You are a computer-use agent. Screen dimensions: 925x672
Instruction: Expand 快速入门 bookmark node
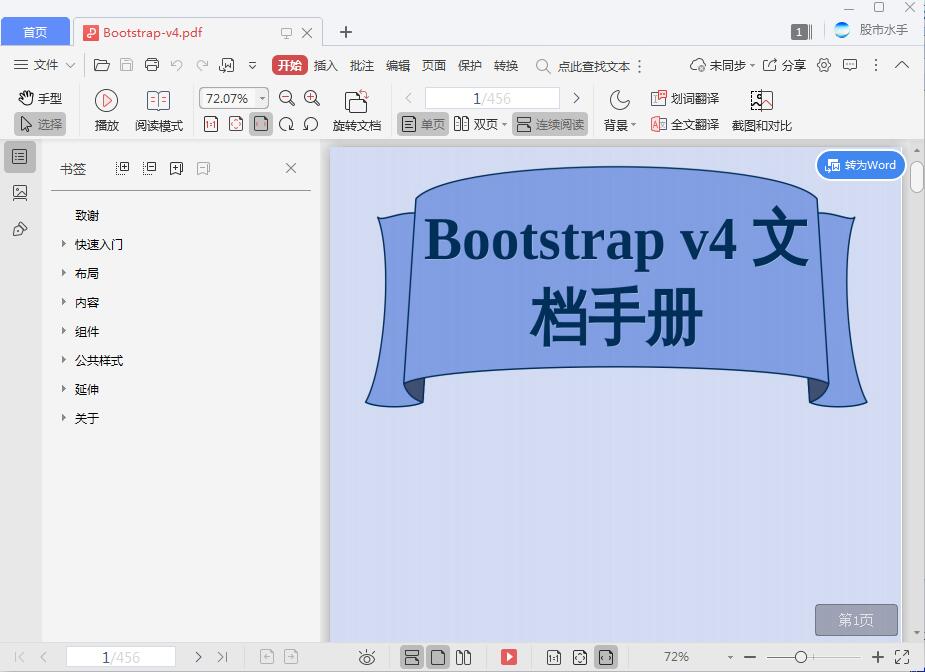click(64, 244)
